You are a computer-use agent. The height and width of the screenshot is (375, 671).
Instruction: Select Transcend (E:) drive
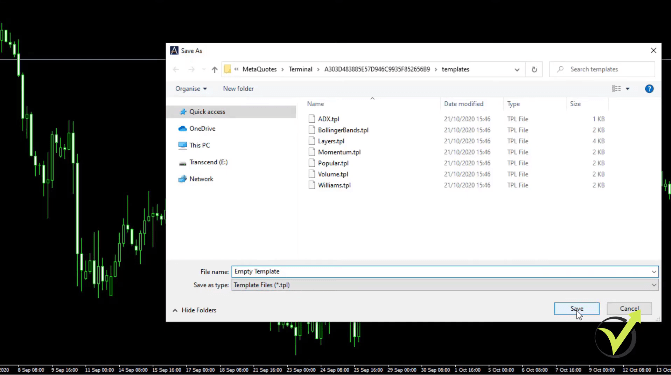pos(208,162)
